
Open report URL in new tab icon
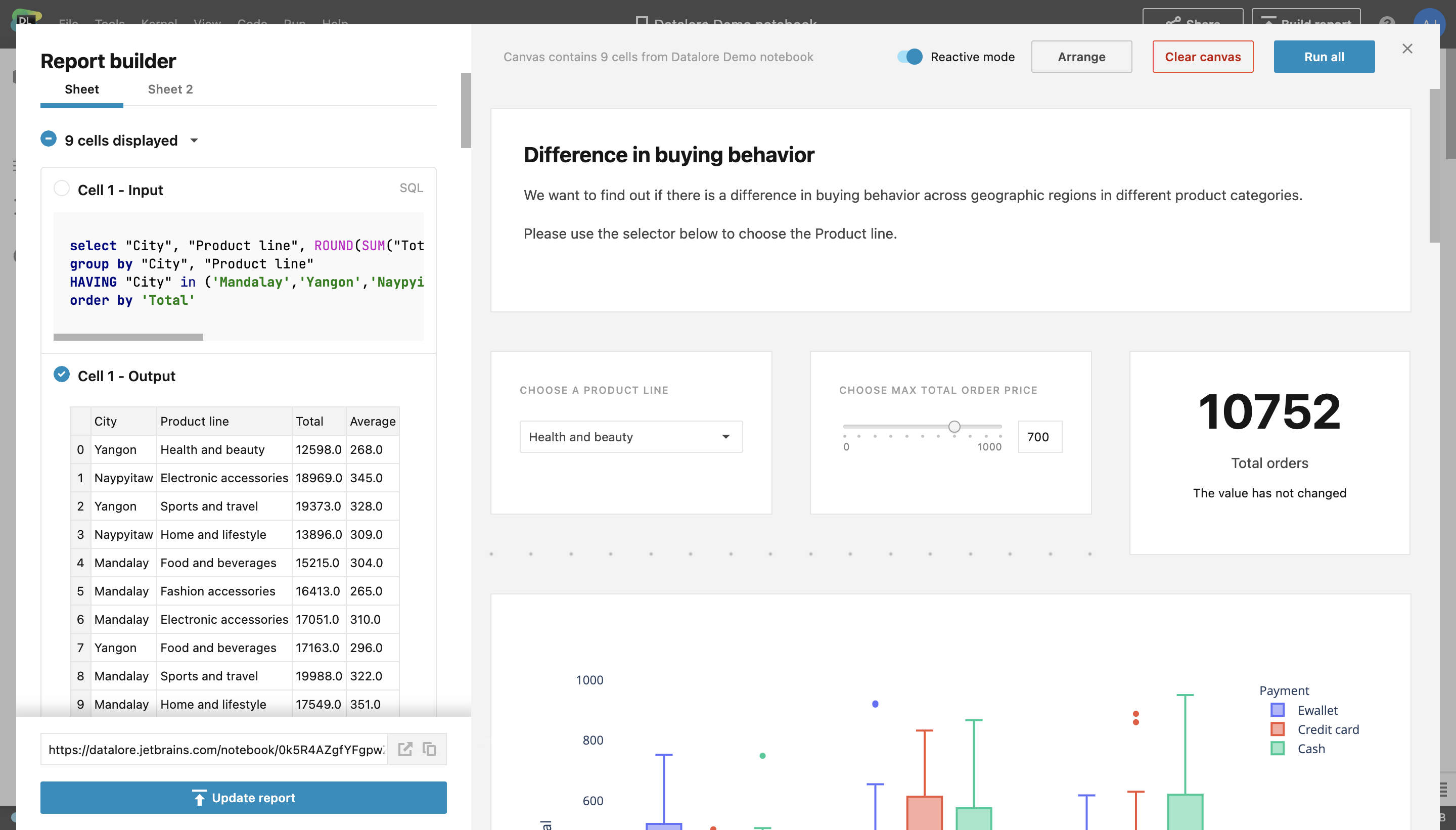[405, 749]
